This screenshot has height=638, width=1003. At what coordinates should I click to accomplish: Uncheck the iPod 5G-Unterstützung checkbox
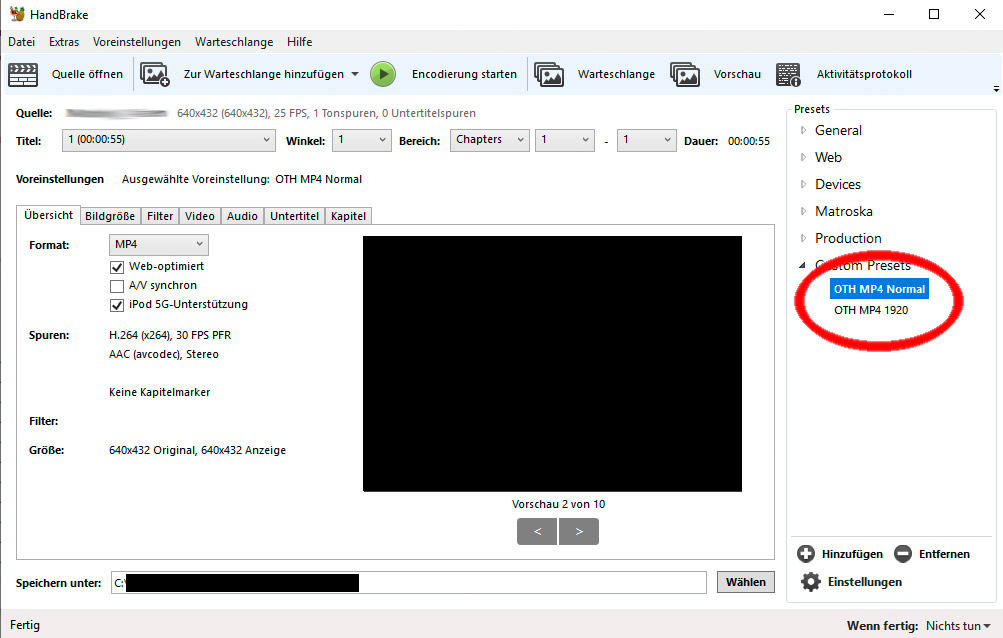click(x=117, y=305)
